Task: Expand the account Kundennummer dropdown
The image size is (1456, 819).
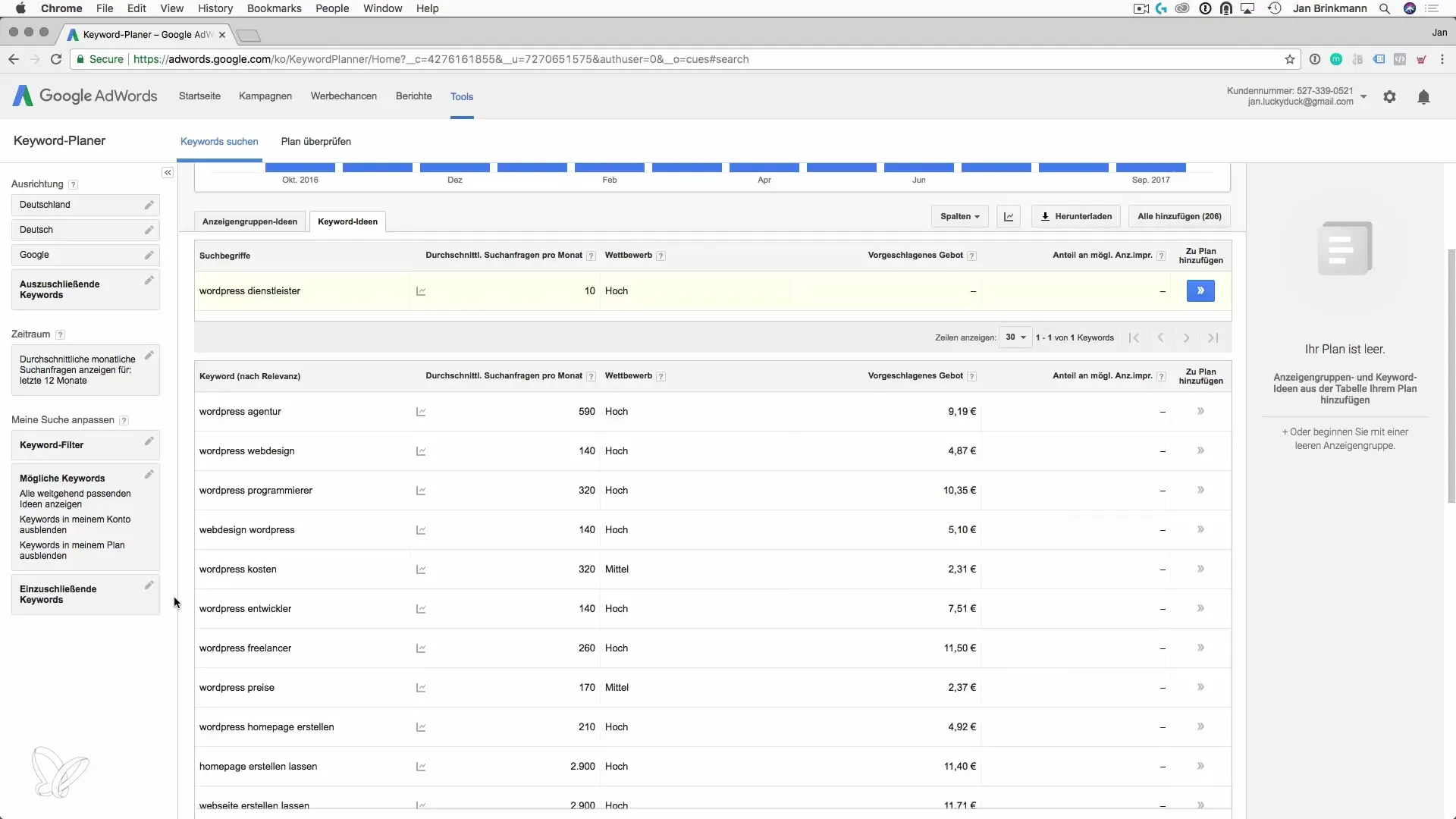Action: pyautogui.click(x=1363, y=96)
